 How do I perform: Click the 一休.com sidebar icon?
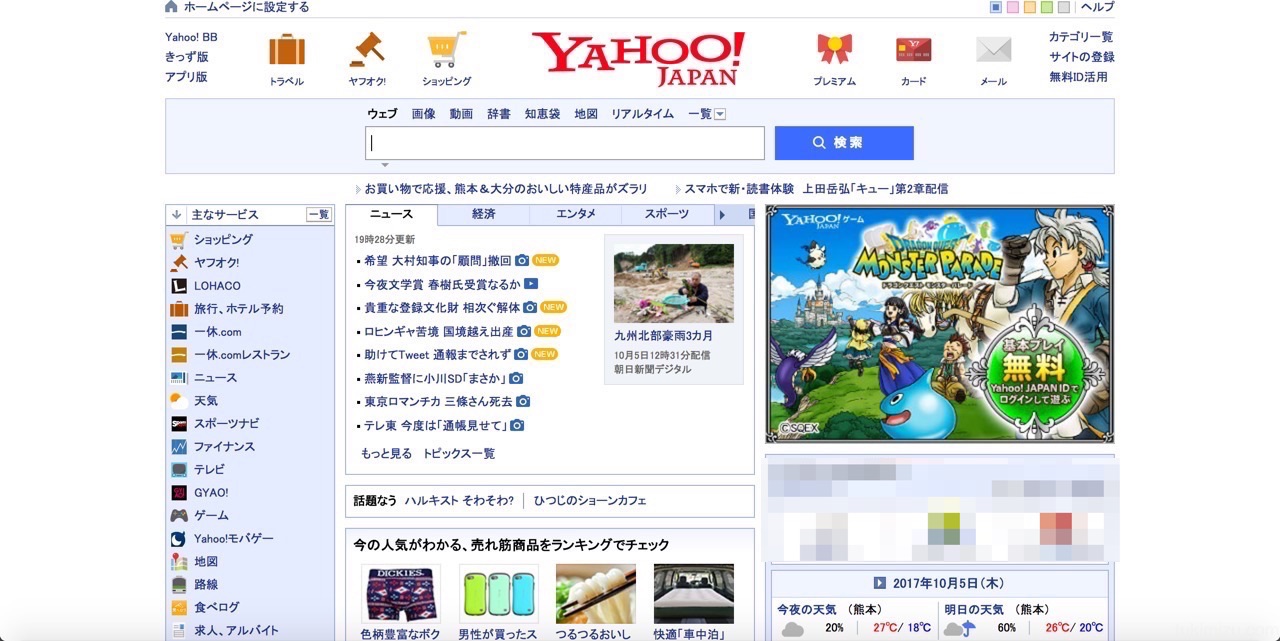pyautogui.click(x=179, y=332)
